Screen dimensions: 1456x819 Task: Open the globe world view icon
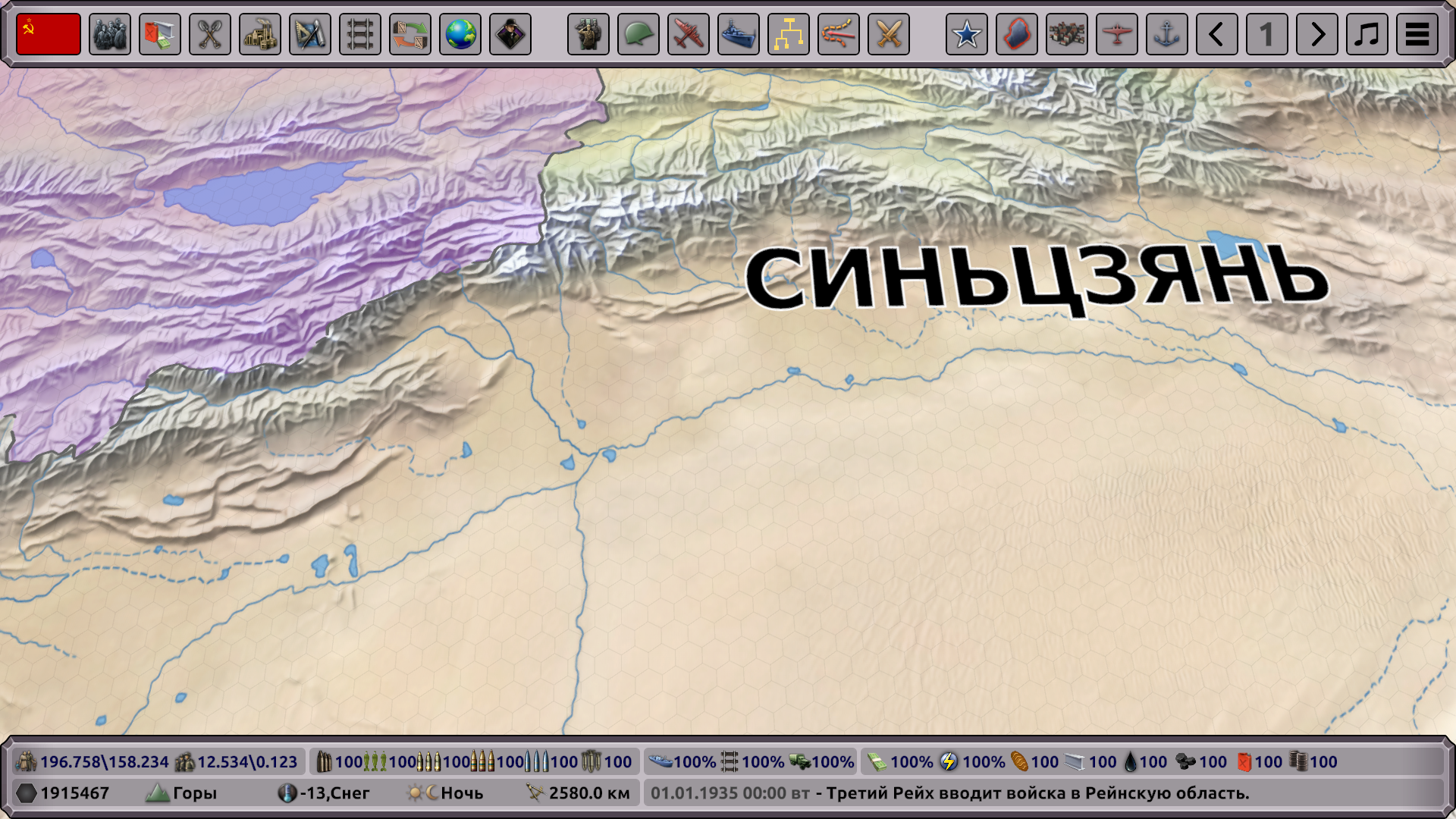tap(460, 34)
